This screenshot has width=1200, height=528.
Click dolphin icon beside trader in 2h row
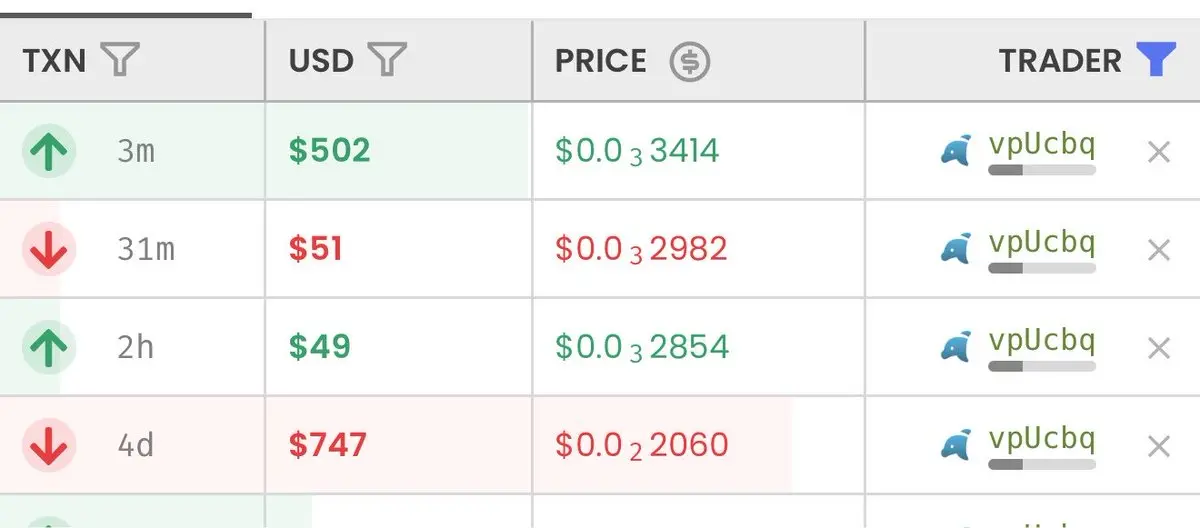(956, 347)
